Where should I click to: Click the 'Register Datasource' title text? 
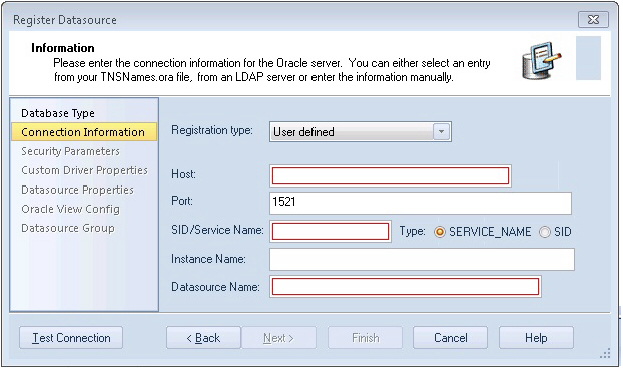coord(65,20)
